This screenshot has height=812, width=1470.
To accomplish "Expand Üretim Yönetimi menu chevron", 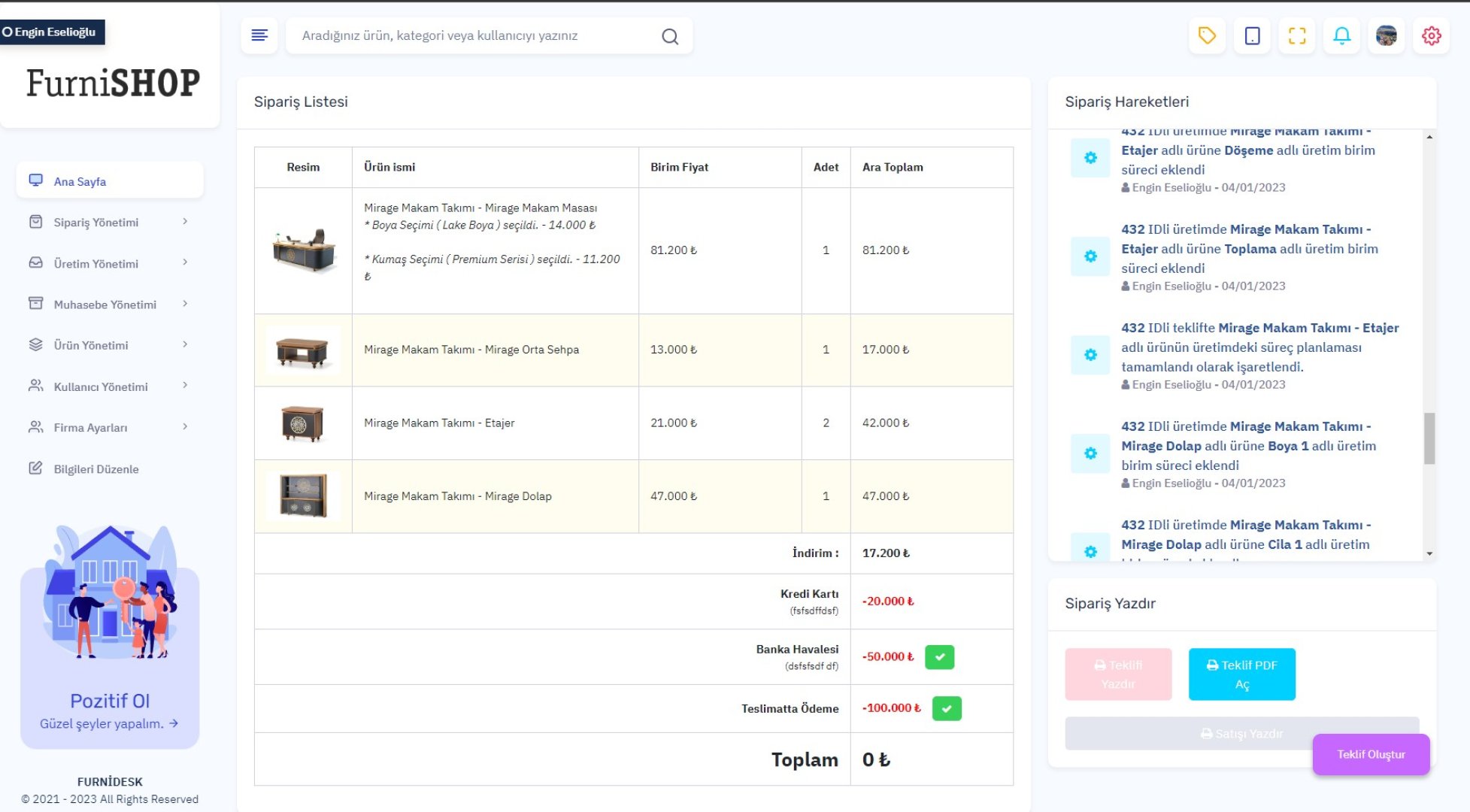I will point(185,263).
